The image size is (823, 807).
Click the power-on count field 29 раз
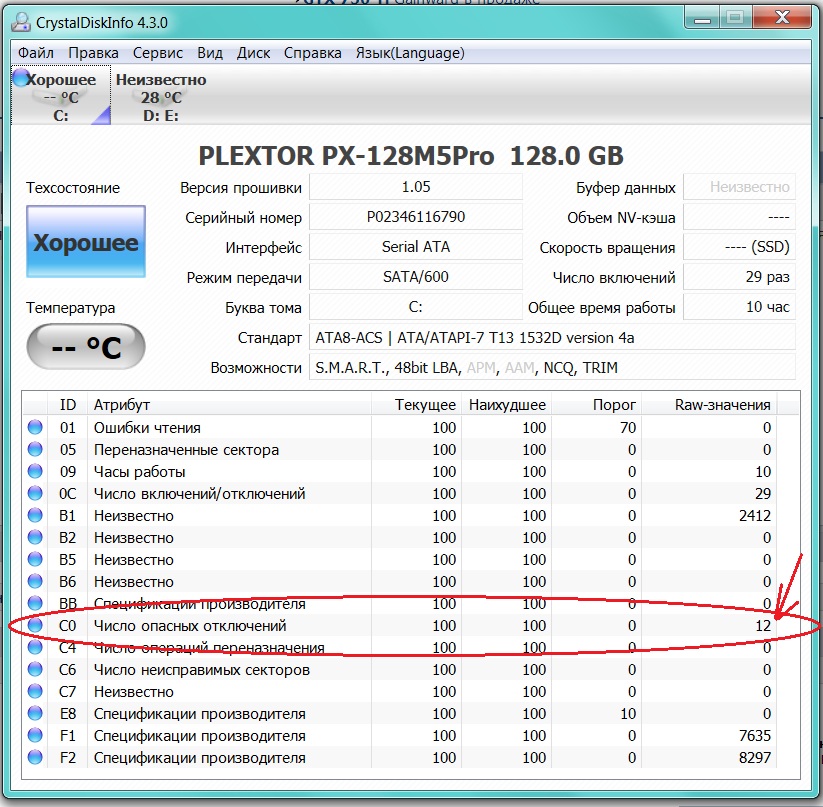coord(739,277)
